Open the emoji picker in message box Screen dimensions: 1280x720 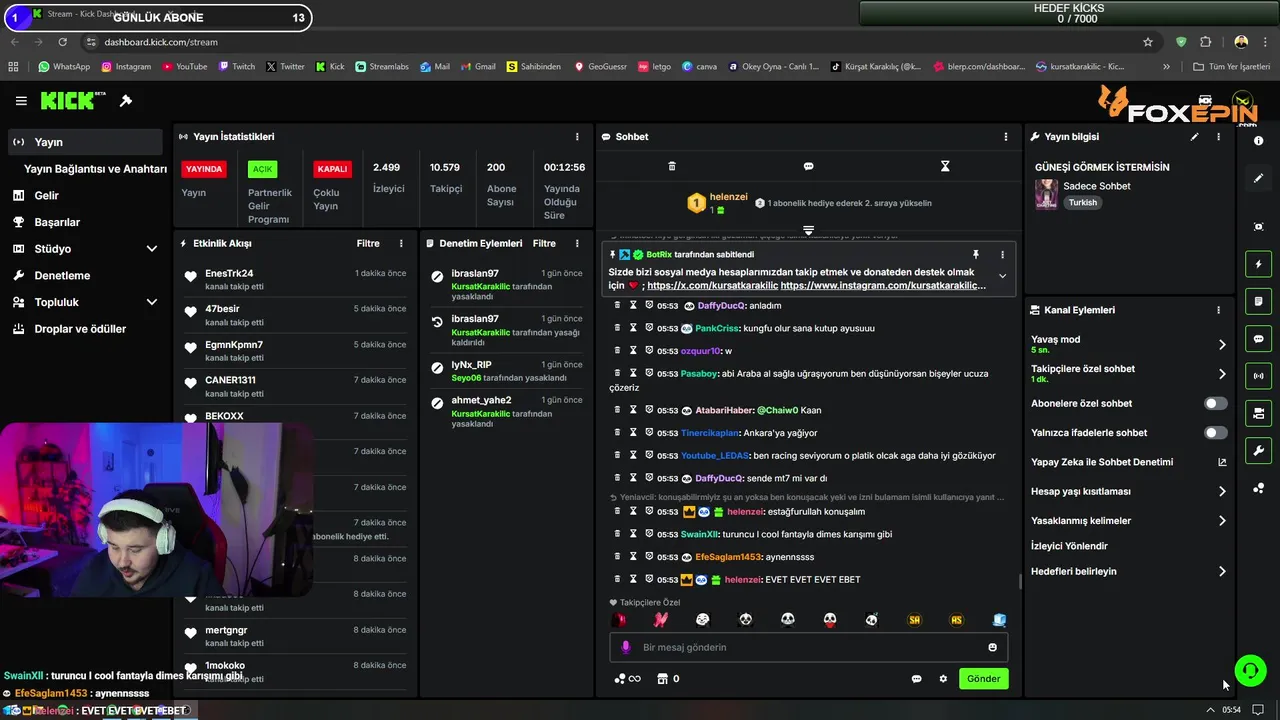click(x=992, y=647)
